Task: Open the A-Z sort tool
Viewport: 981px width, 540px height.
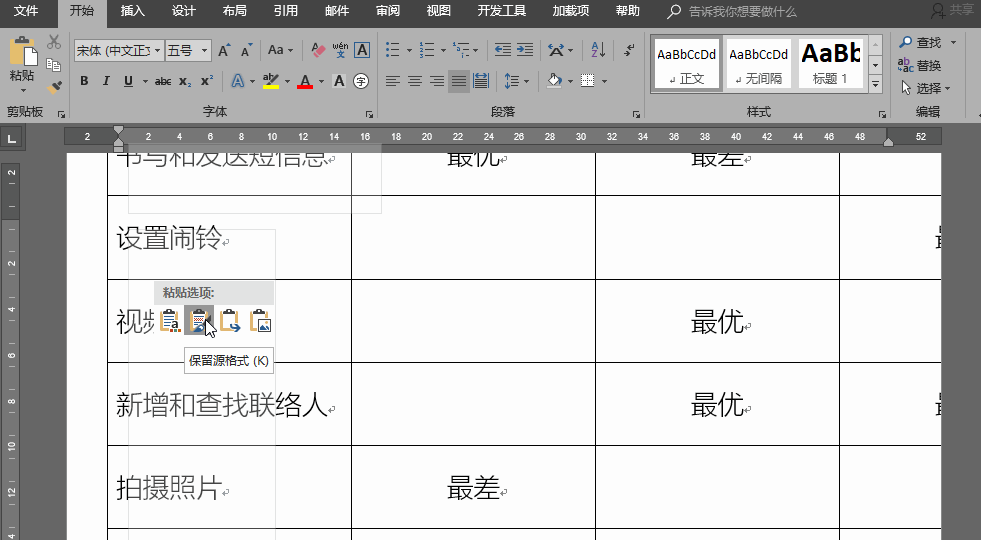Action: pyautogui.click(x=598, y=50)
